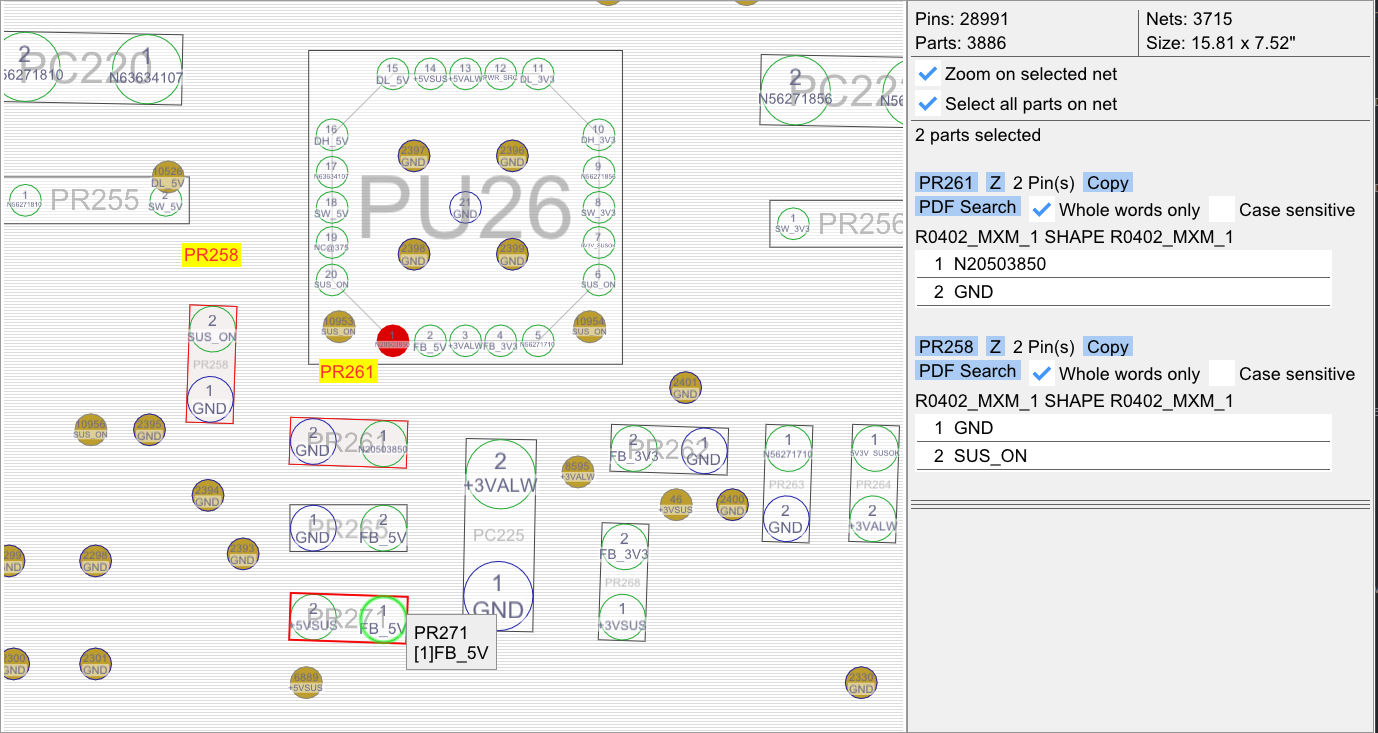The height and width of the screenshot is (733, 1378).
Task: Toggle Whole words only for PR261
Action: tap(1042, 210)
